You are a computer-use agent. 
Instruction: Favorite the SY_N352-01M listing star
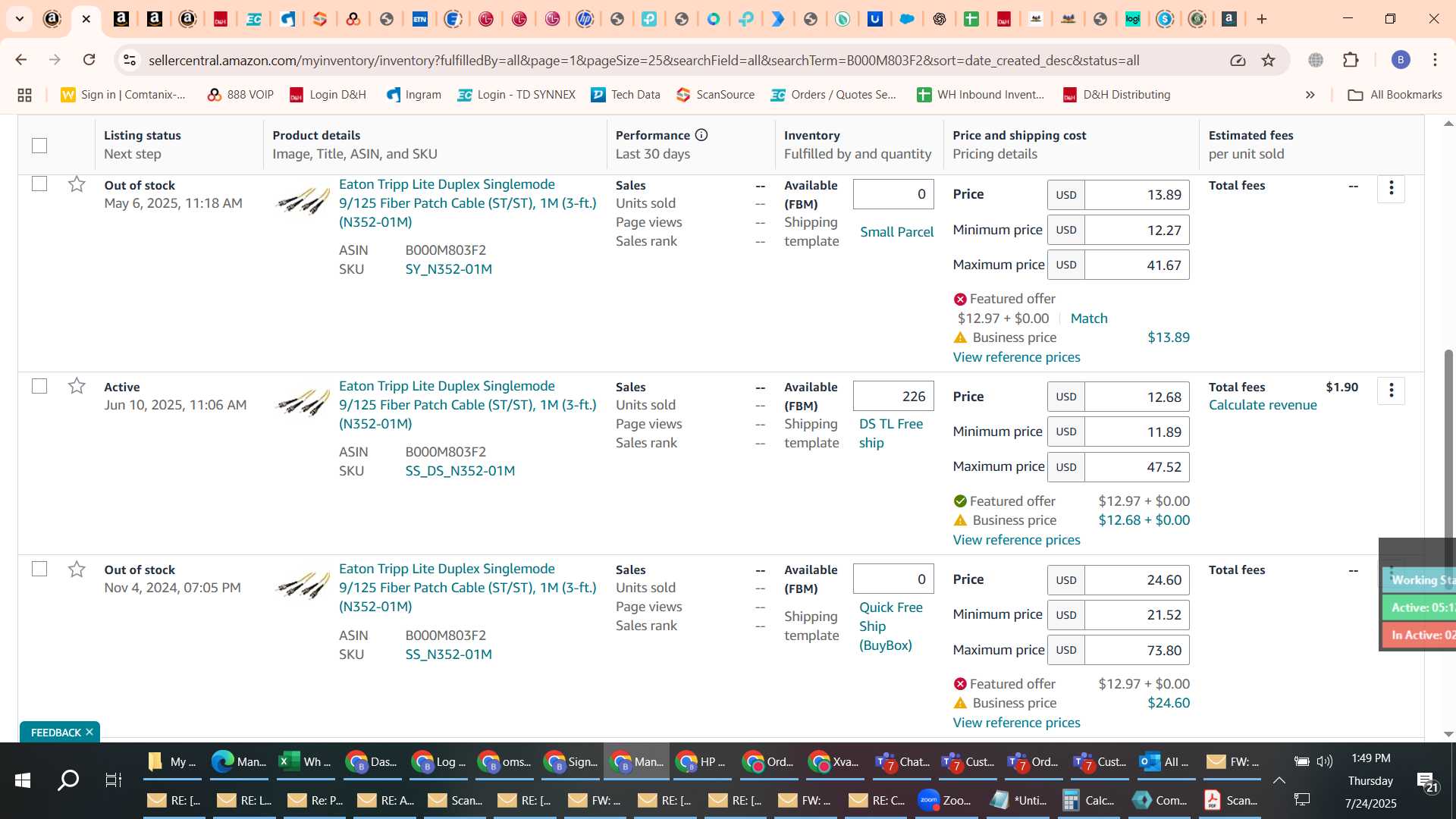point(77,184)
